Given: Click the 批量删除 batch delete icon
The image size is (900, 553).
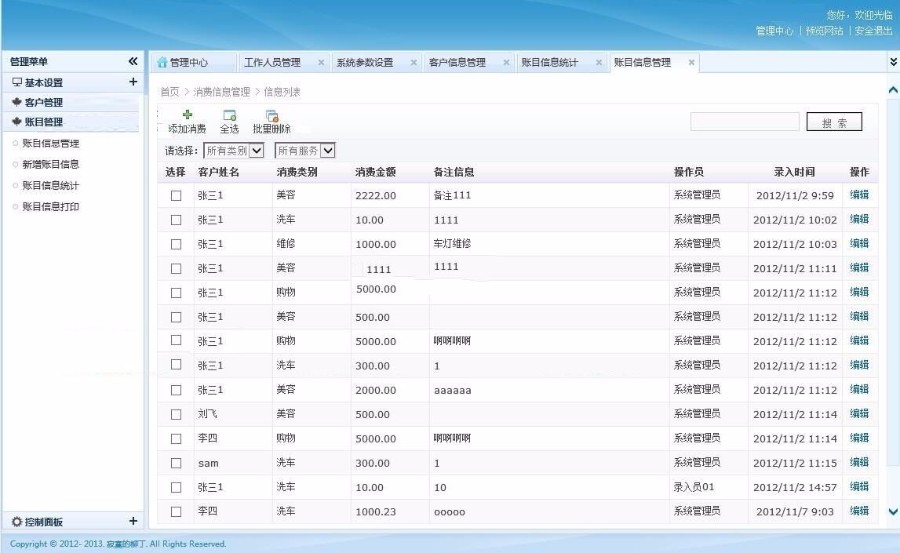Looking at the screenshot, I should click(271, 115).
